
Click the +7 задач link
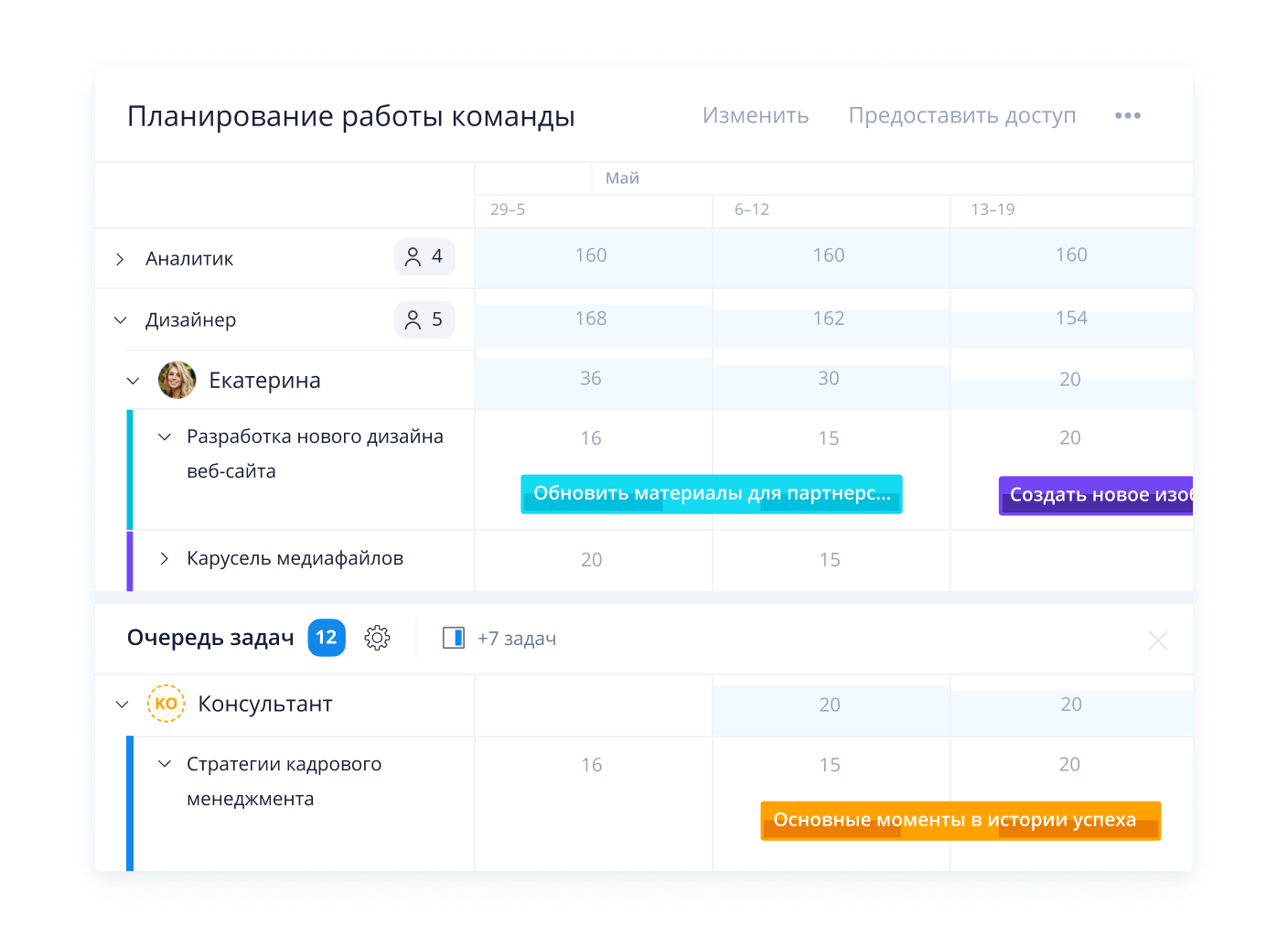click(x=517, y=639)
